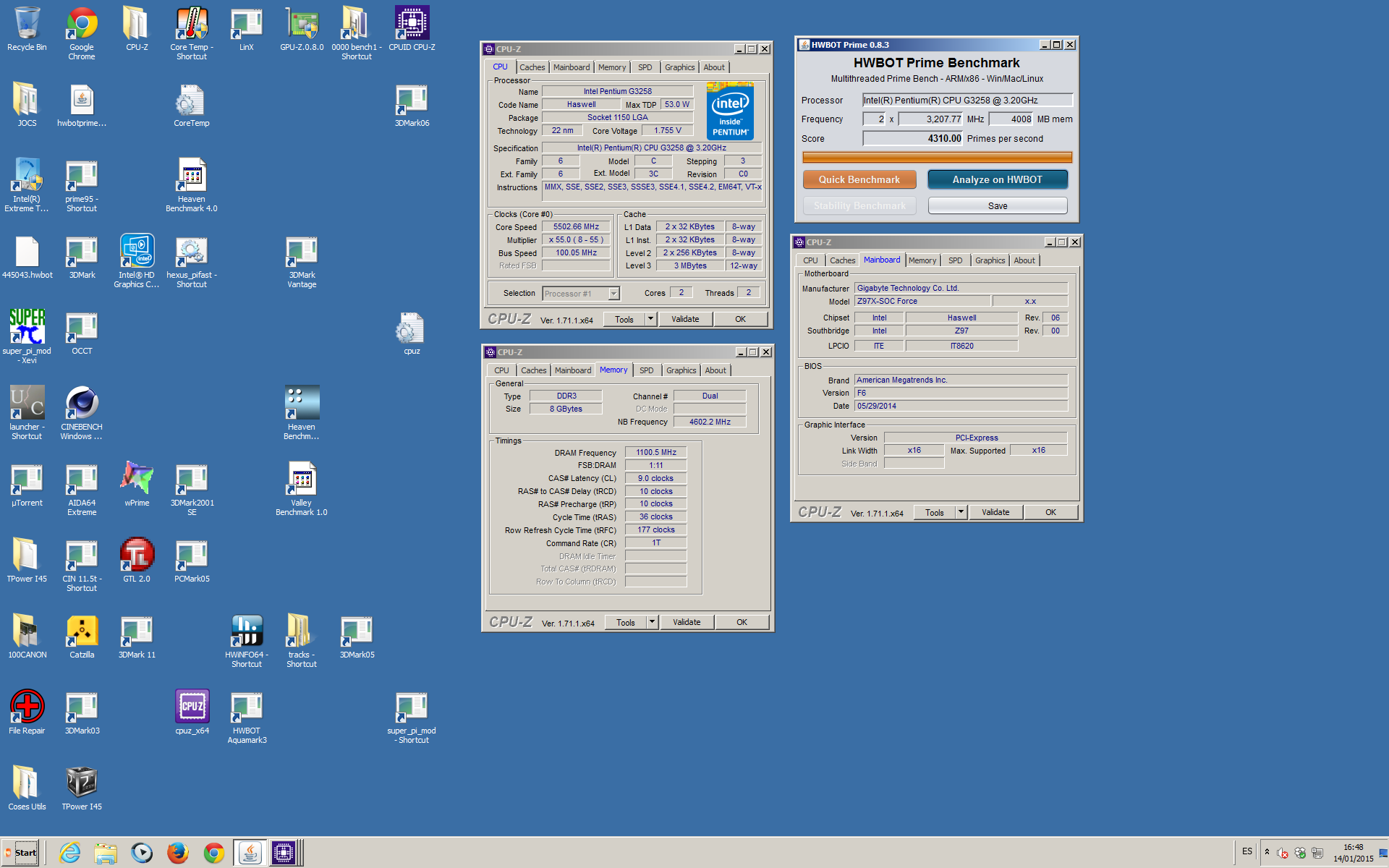Click the Core Voltage 1.755 V value
This screenshot has height=868, width=1389.
pos(667,131)
